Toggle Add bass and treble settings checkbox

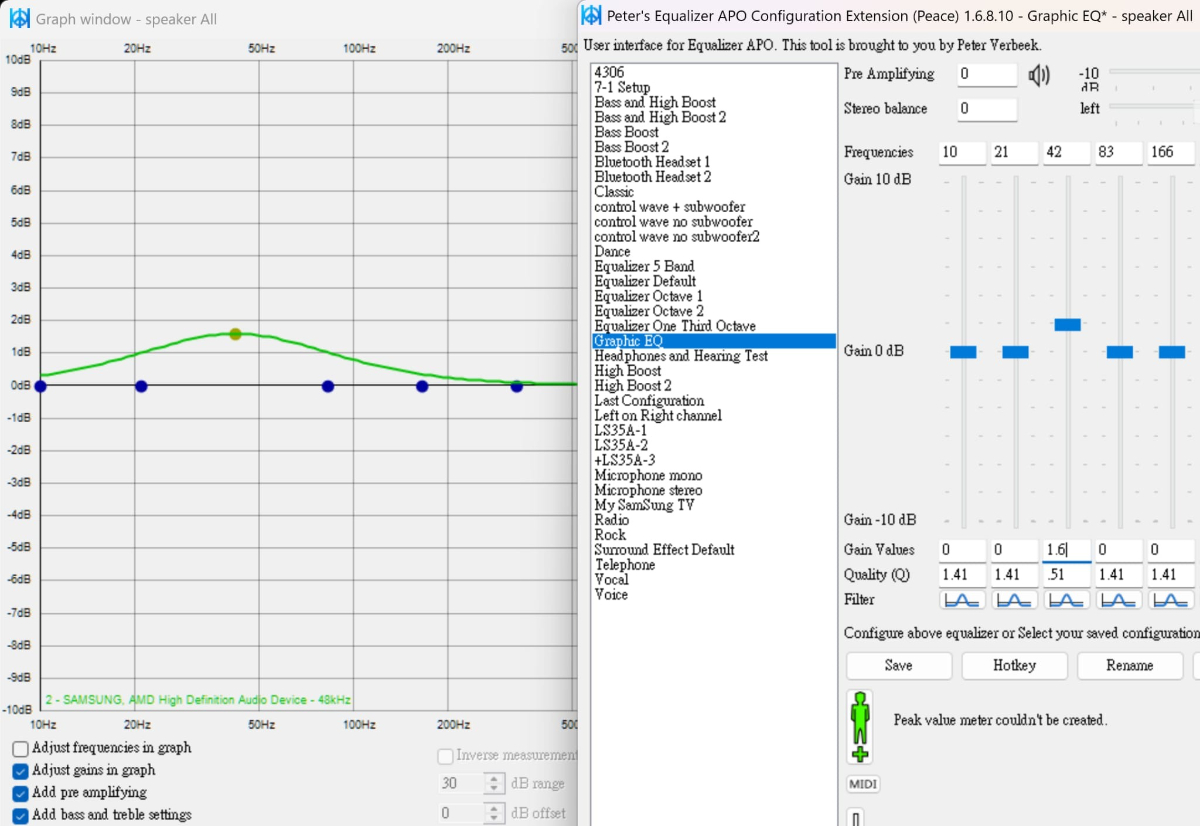click(20, 815)
